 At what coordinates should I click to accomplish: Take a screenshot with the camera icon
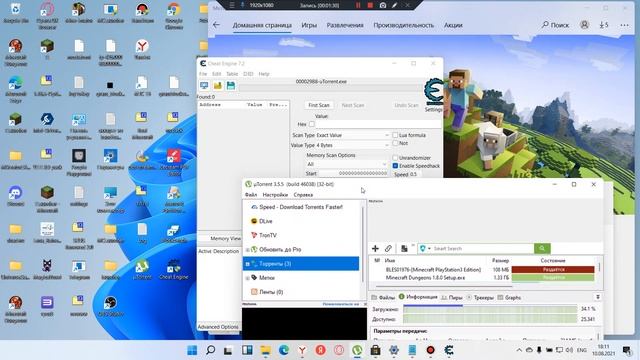[x=383, y=5]
